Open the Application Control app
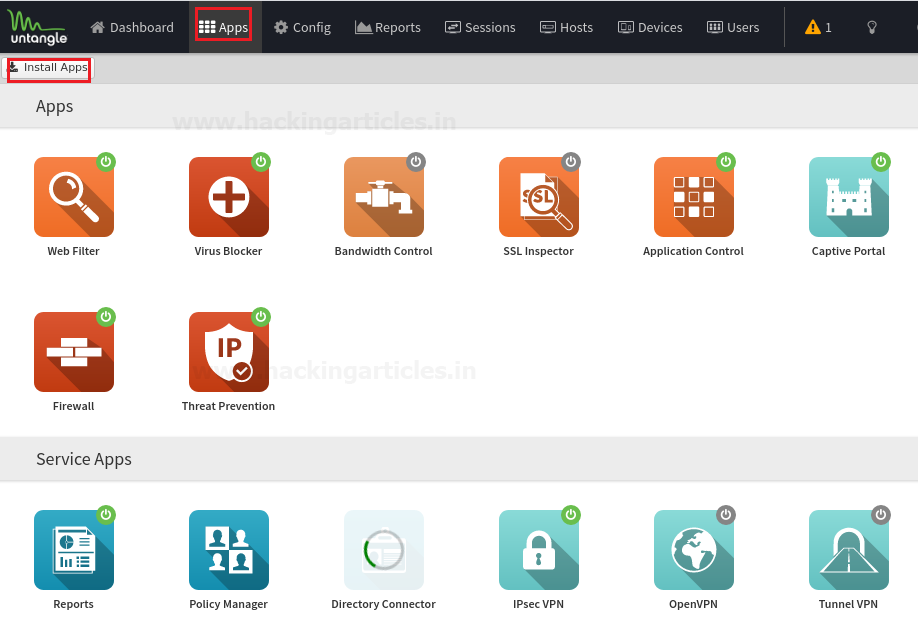Screen dimensions: 918x643 tap(694, 197)
